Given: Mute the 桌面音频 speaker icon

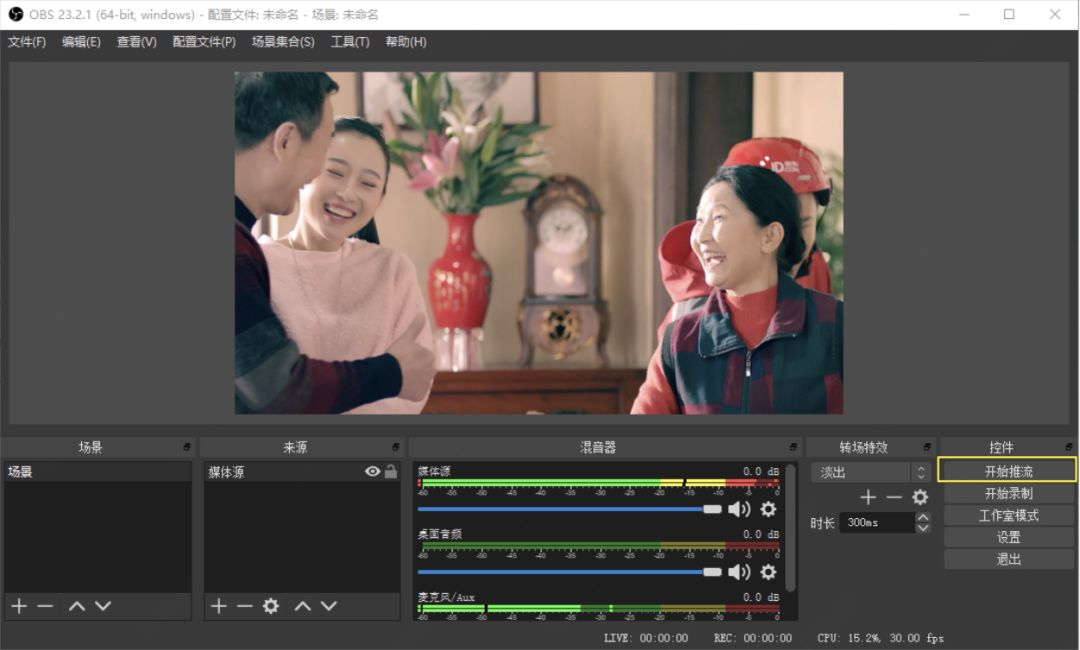Looking at the screenshot, I should coord(739,572).
